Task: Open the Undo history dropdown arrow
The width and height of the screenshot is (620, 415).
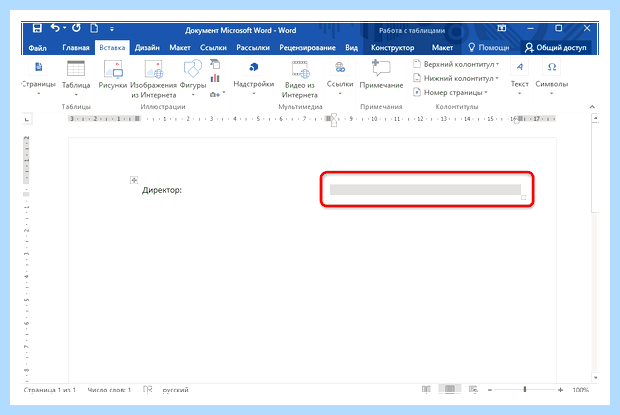Action: (x=64, y=28)
